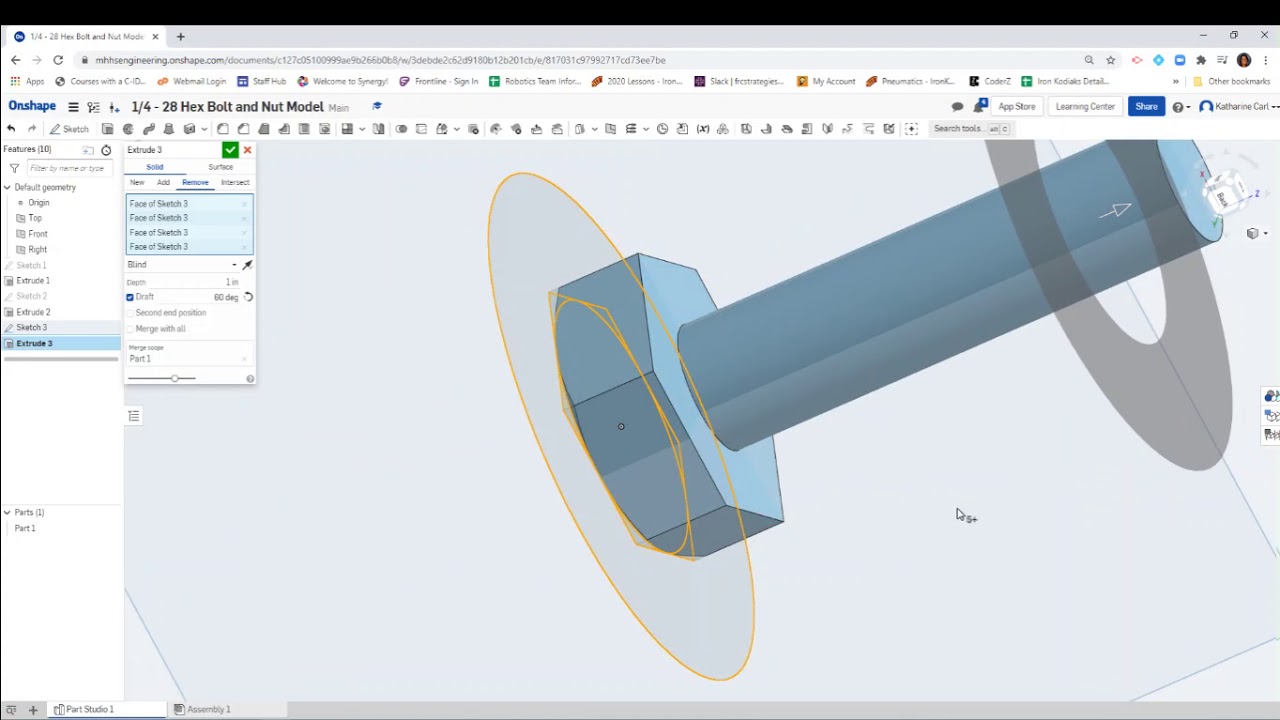Click the Undo arrow in toolbar
The width and height of the screenshot is (1280, 720).
pyautogui.click(x=11, y=129)
